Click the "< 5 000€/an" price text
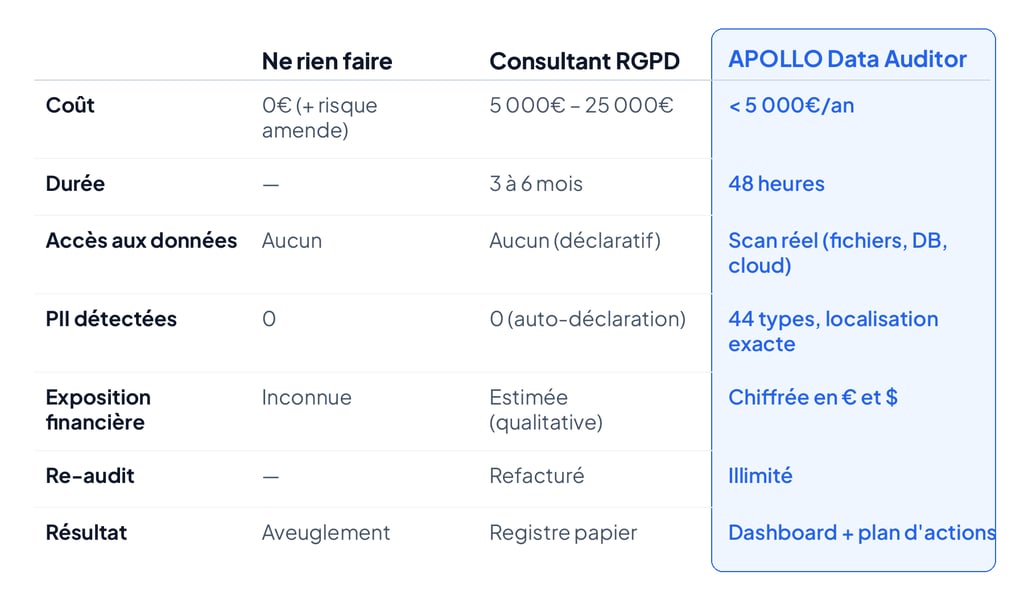This screenshot has width=1024, height=600. coord(791,105)
